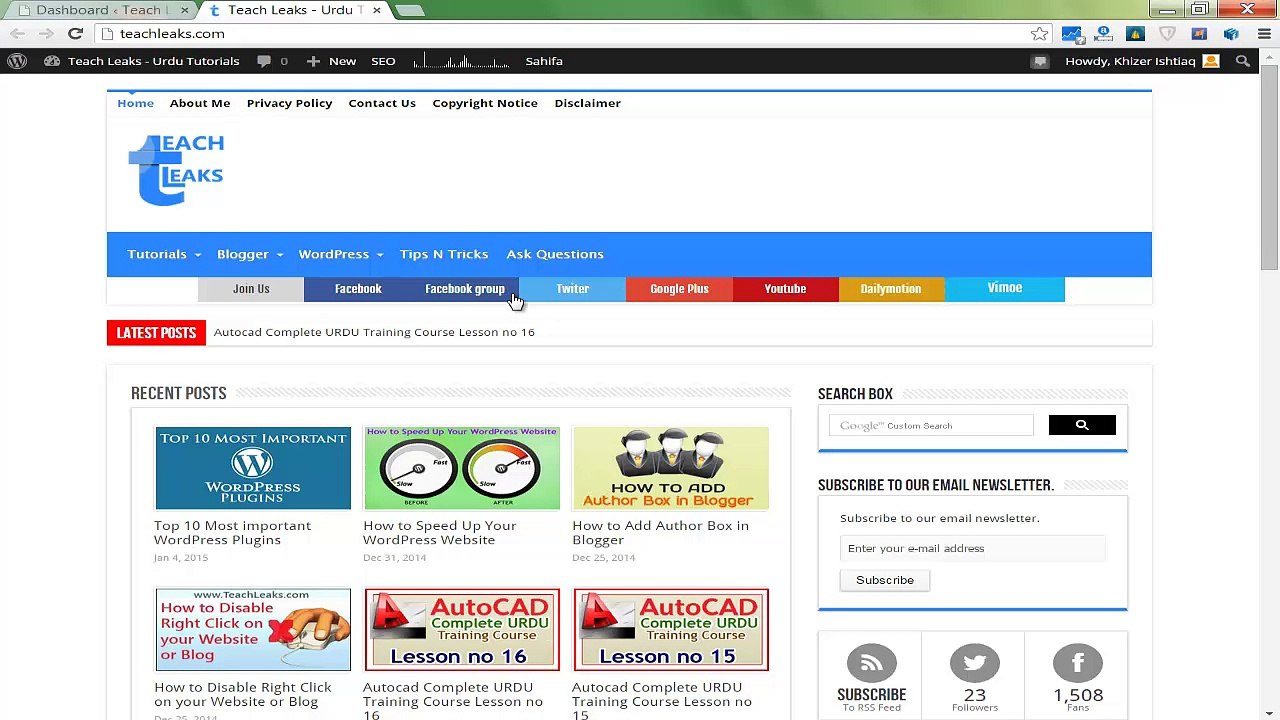Screen dimensions: 1280x720
Task: Click the Vimeo social button
Action: 1005,288
